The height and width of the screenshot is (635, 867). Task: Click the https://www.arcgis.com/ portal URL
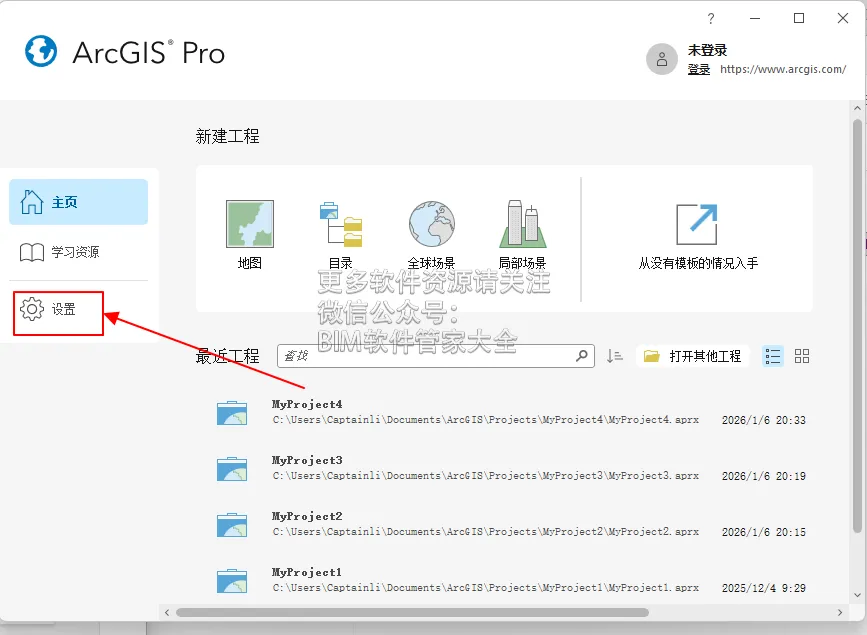pyautogui.click(x=783, y=69)
